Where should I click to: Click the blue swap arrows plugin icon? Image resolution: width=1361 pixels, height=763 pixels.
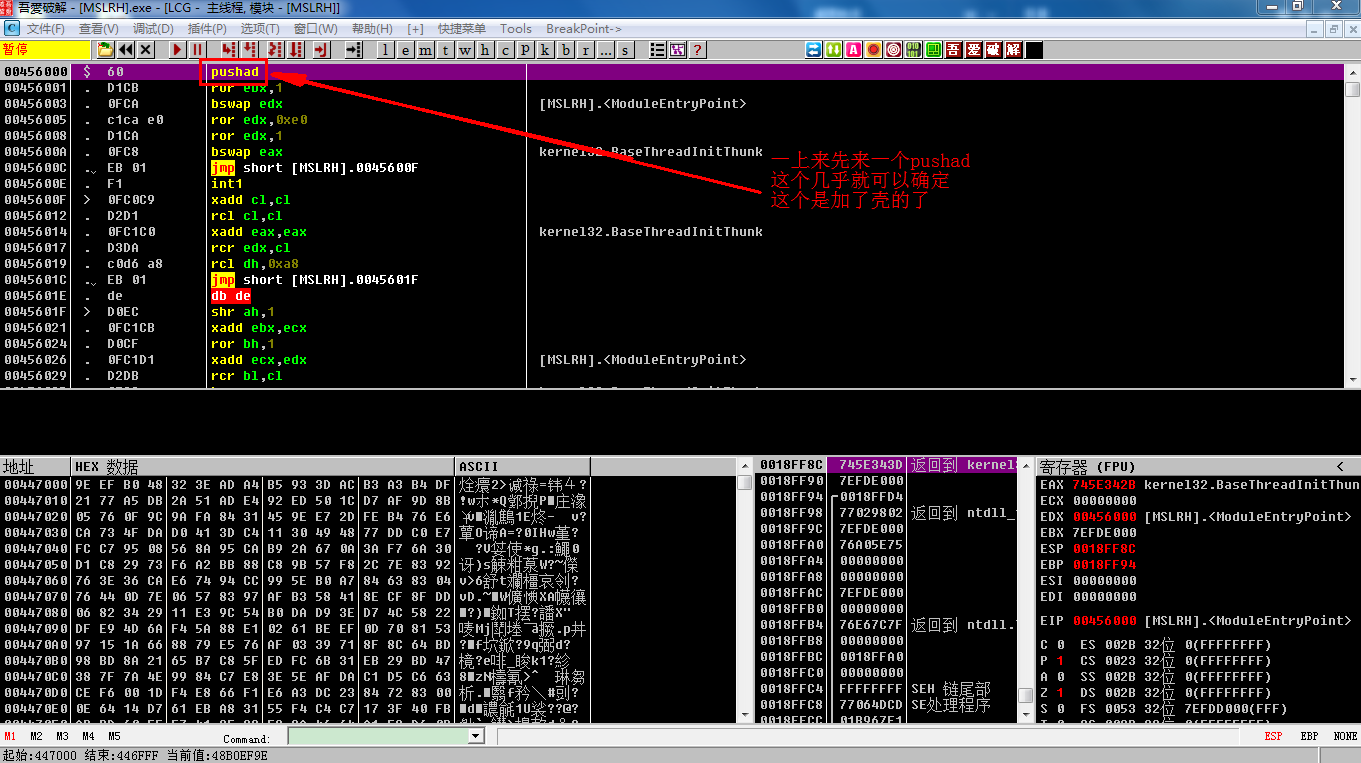[x=814, y=49]
